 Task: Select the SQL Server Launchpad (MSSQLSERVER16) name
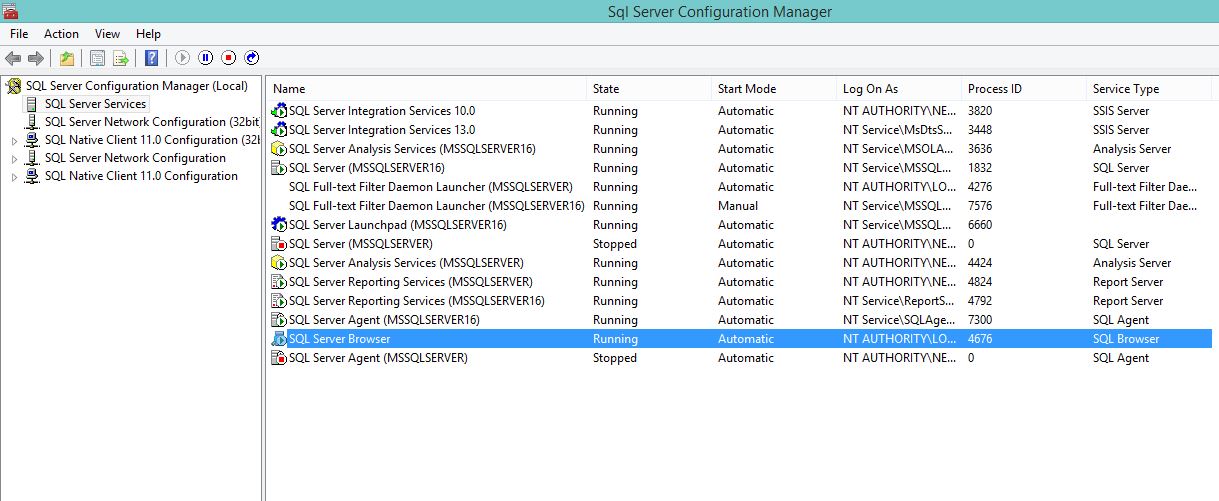coord(398,225)
